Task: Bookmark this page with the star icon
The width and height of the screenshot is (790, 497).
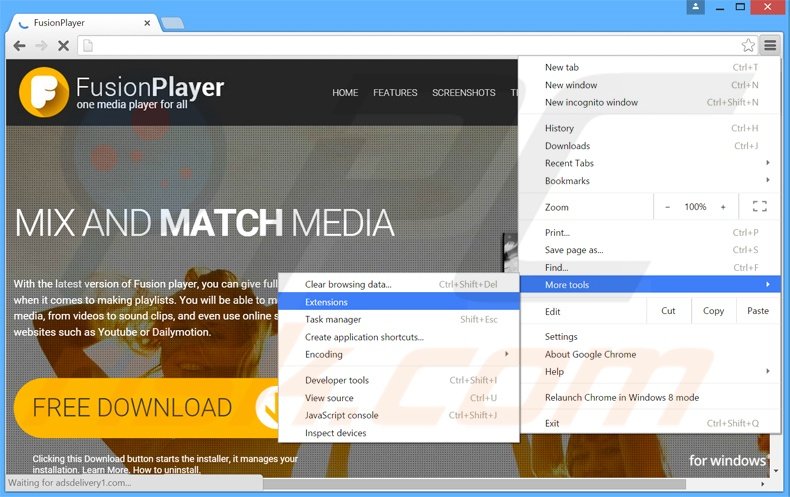Action: [748, 45]
